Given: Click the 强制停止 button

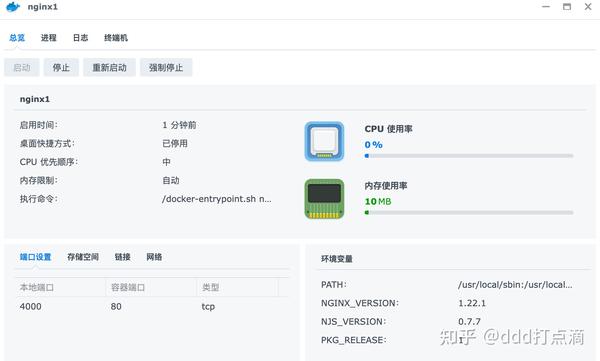Looking at the screenshot, I should 166,67.
